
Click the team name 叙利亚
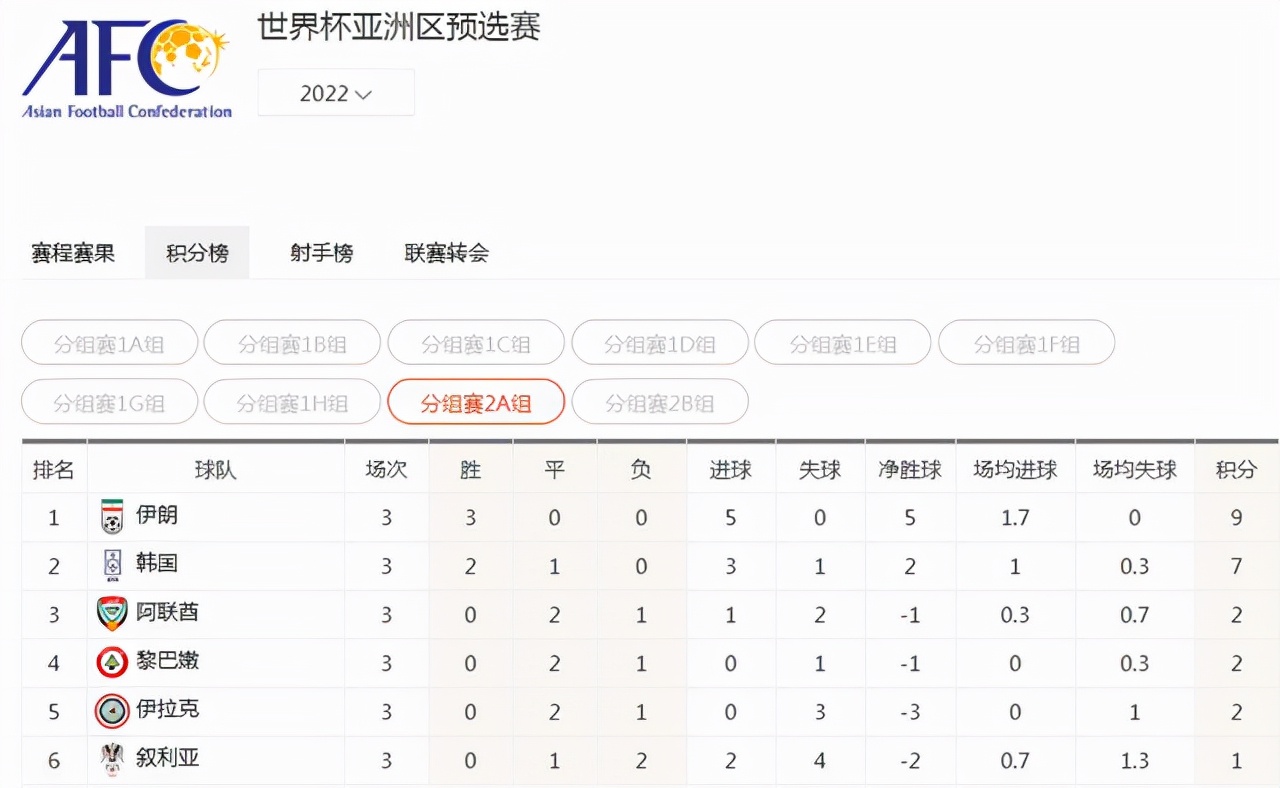coord(168,757)
